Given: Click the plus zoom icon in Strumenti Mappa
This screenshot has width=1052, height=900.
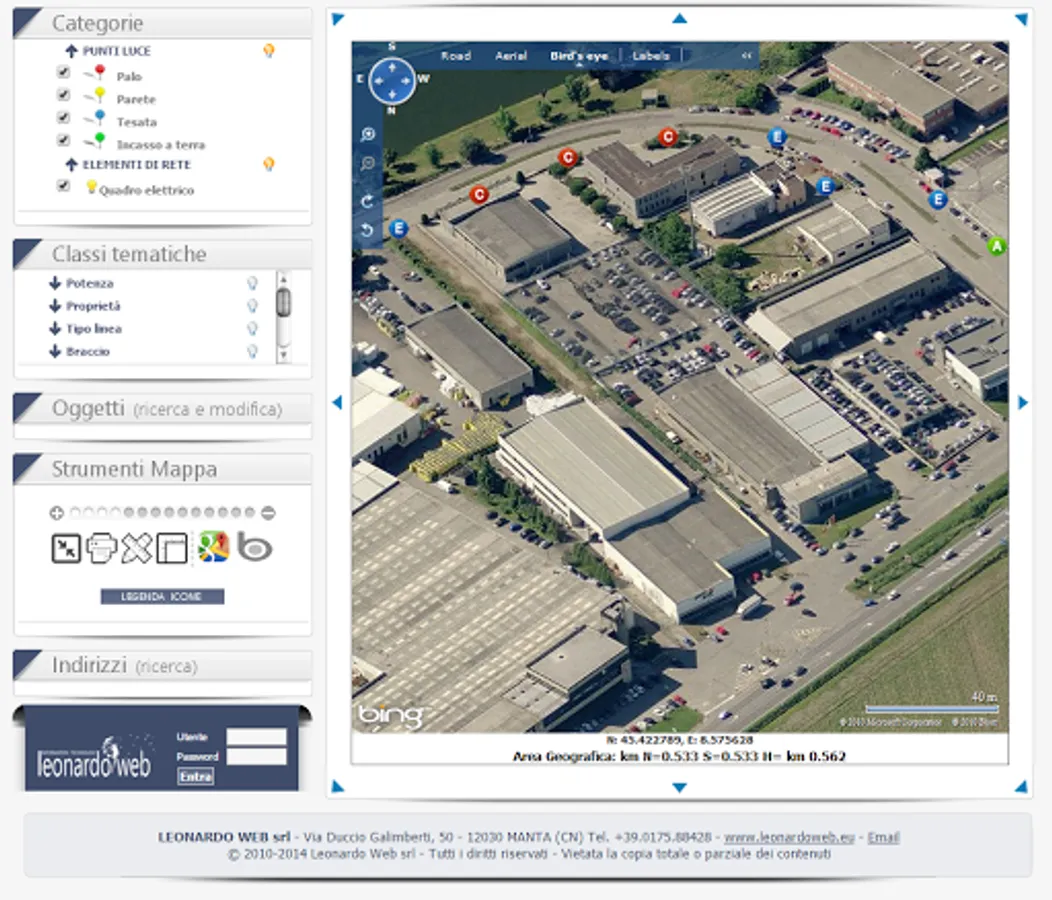Looking at the screenshot, I should pyautogui.click(x=56, y=513).
